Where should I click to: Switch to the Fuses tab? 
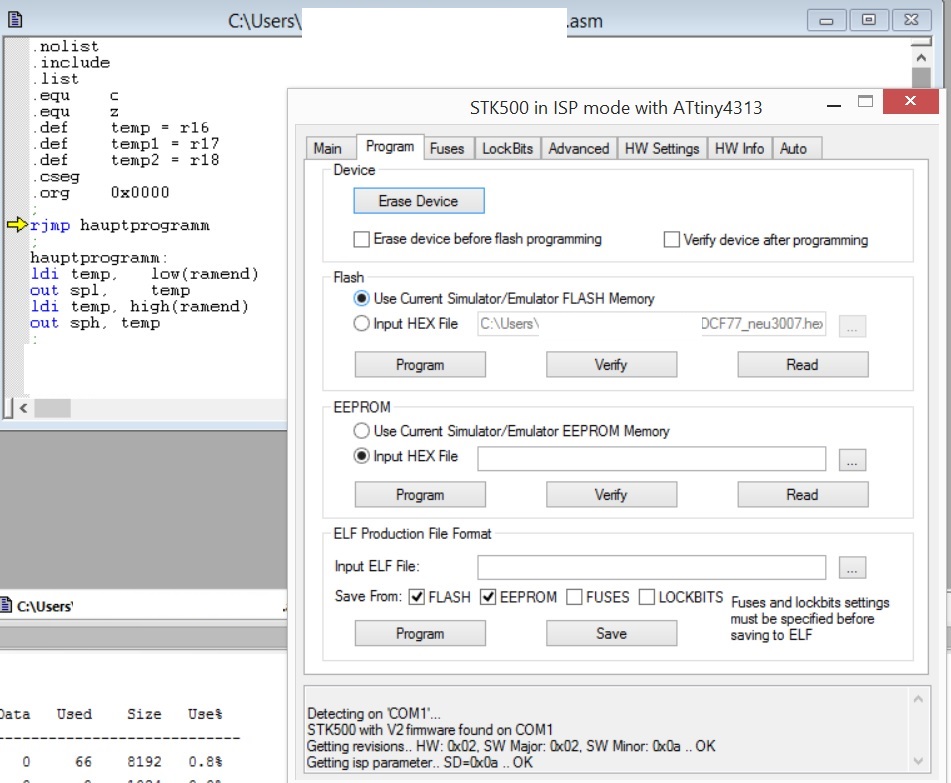[446, 147]
